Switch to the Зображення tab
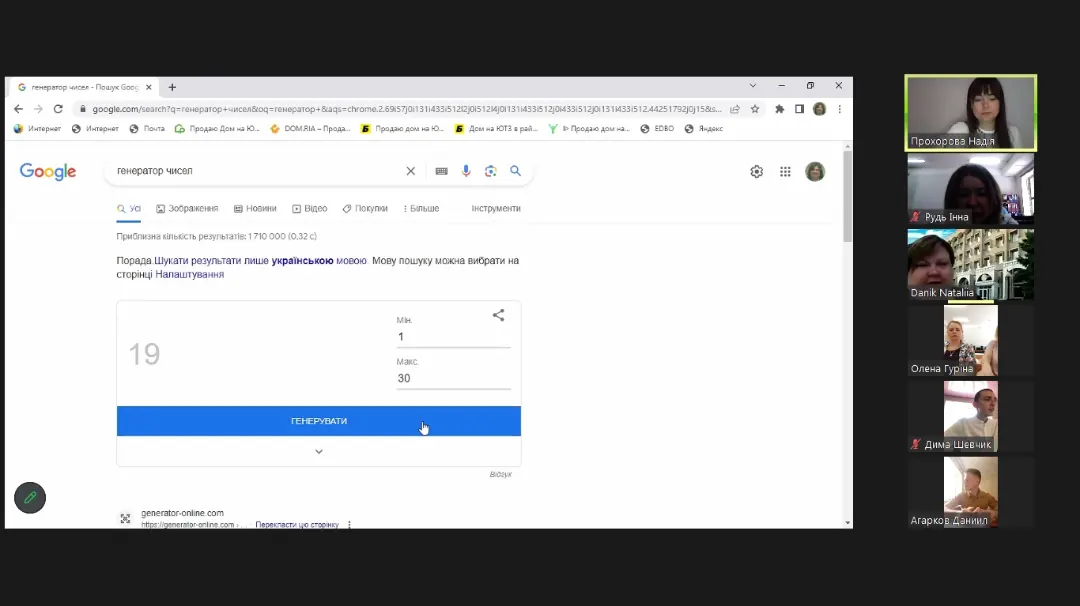 point(187,209)
